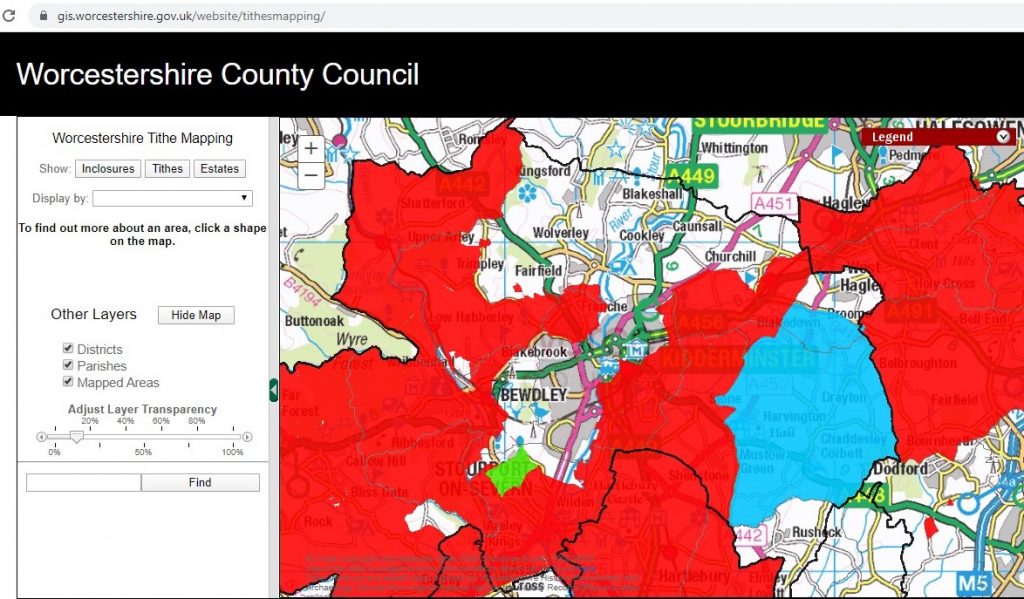Click the Hide Map button

(x=195, y=314)
